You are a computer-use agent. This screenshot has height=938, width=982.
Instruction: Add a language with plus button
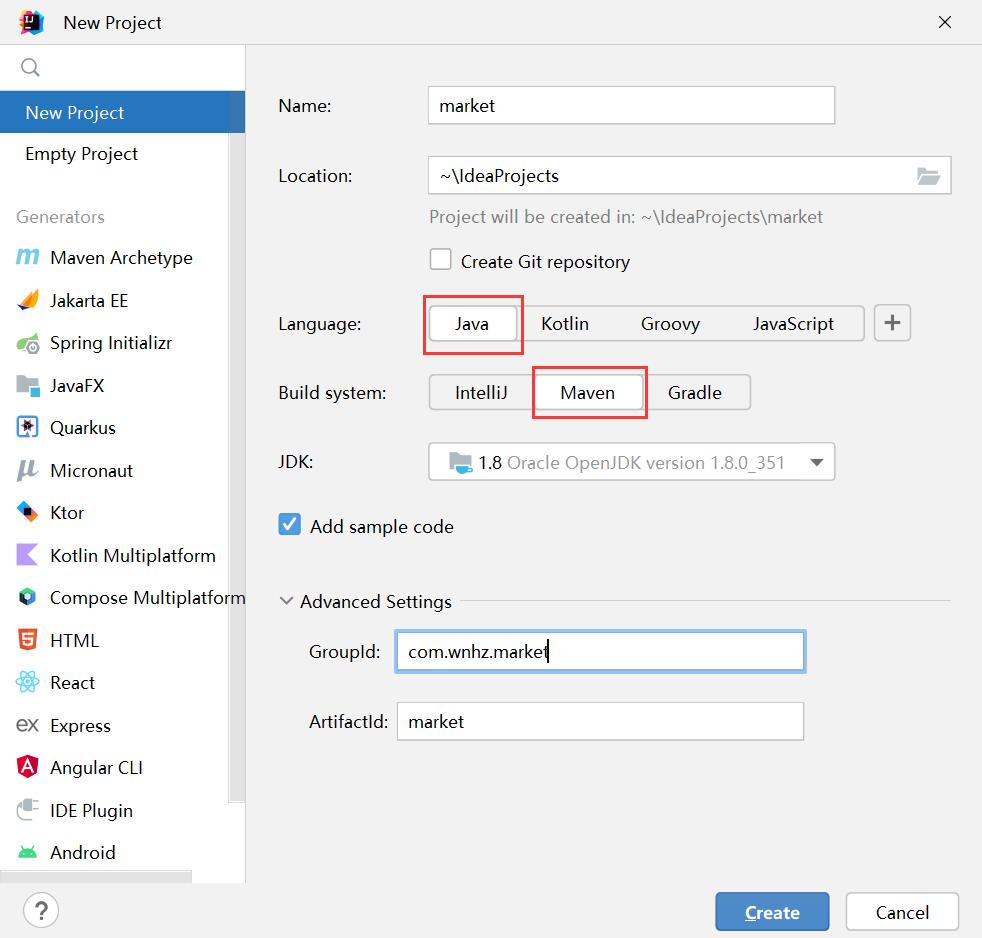click(892, 323)
